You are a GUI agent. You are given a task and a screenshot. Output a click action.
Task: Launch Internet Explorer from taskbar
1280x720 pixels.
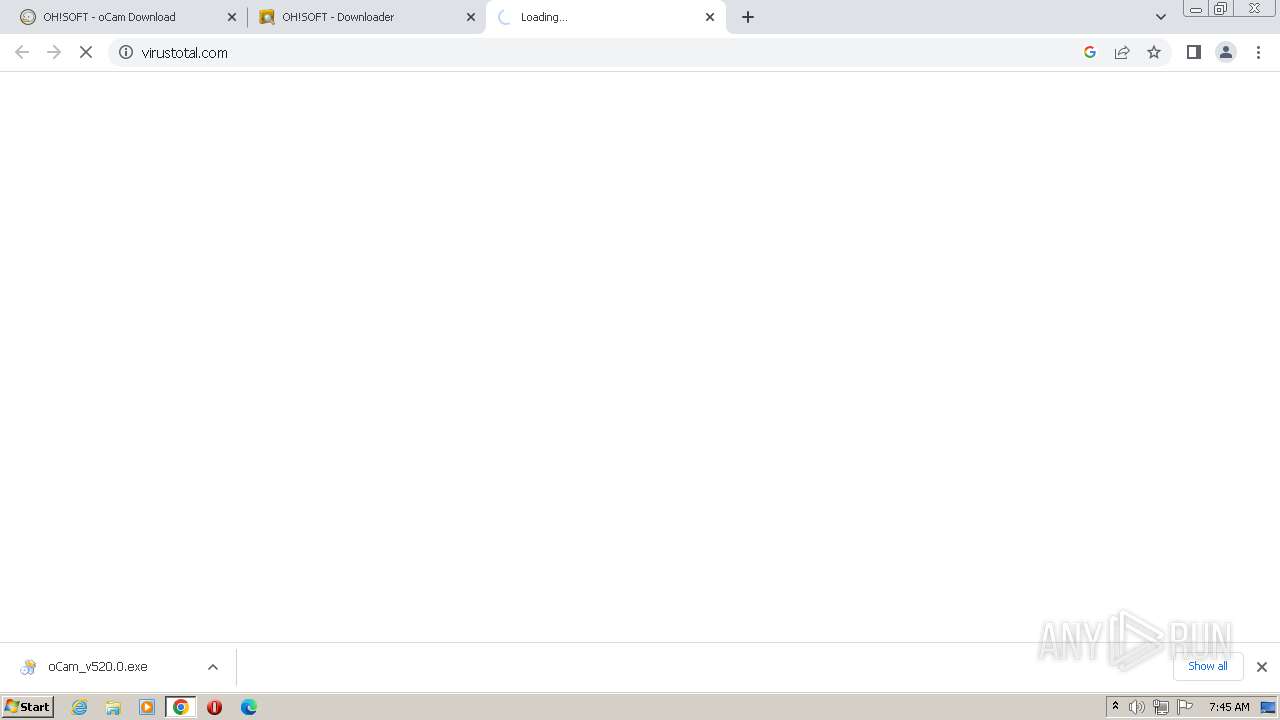pos(80,707)
